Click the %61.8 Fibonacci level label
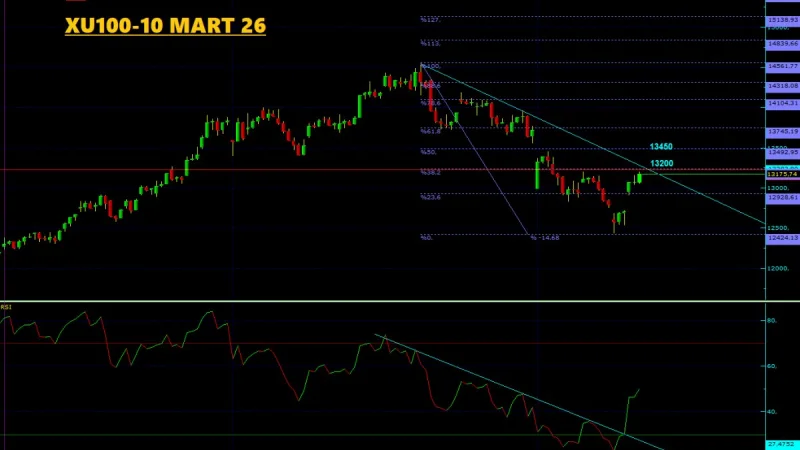The width and height of the screenshot is (800, 450). point(431,131)
